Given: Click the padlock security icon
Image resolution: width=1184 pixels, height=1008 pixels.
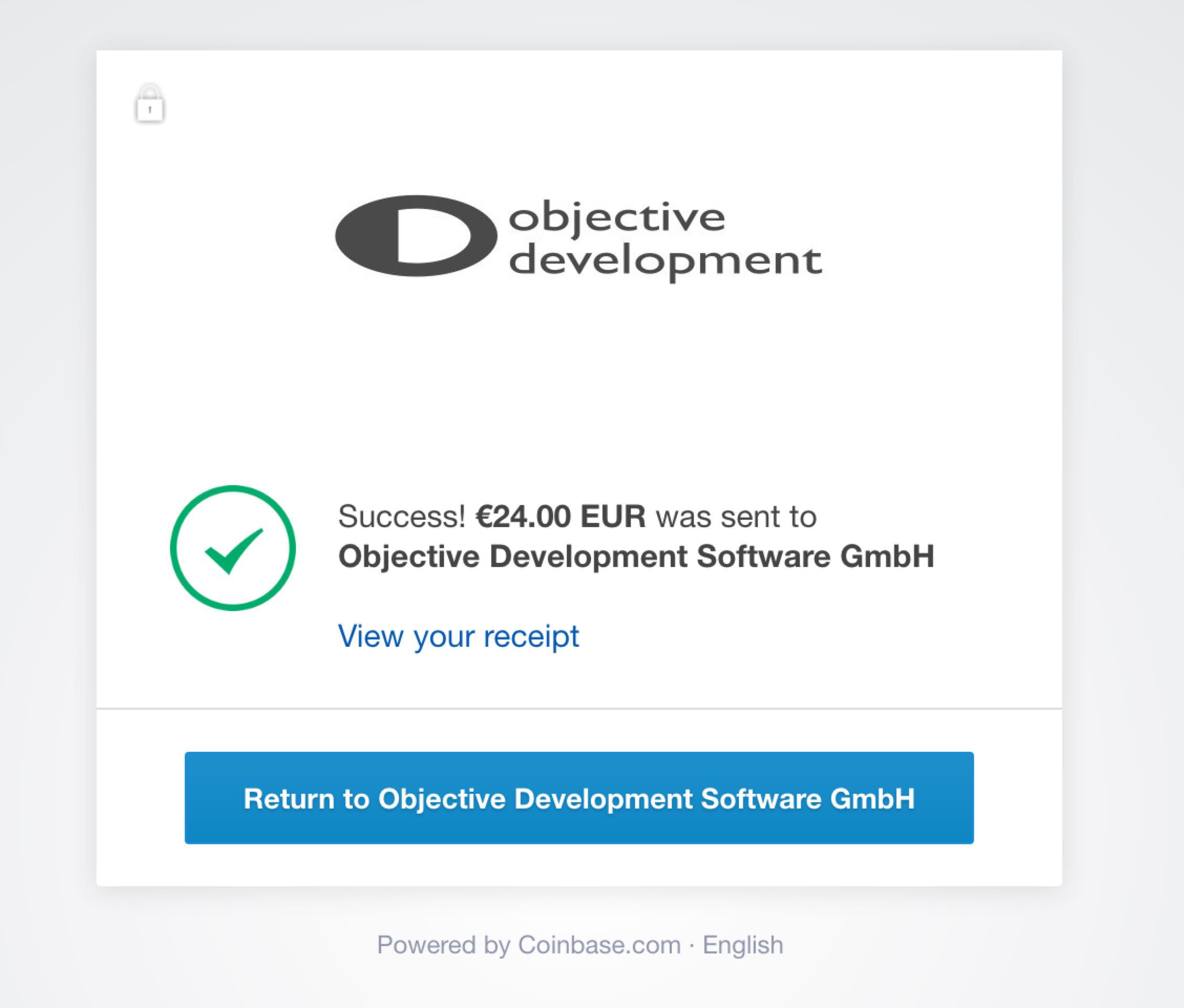Looking at the screenshot, I should (x=150, y=104).
